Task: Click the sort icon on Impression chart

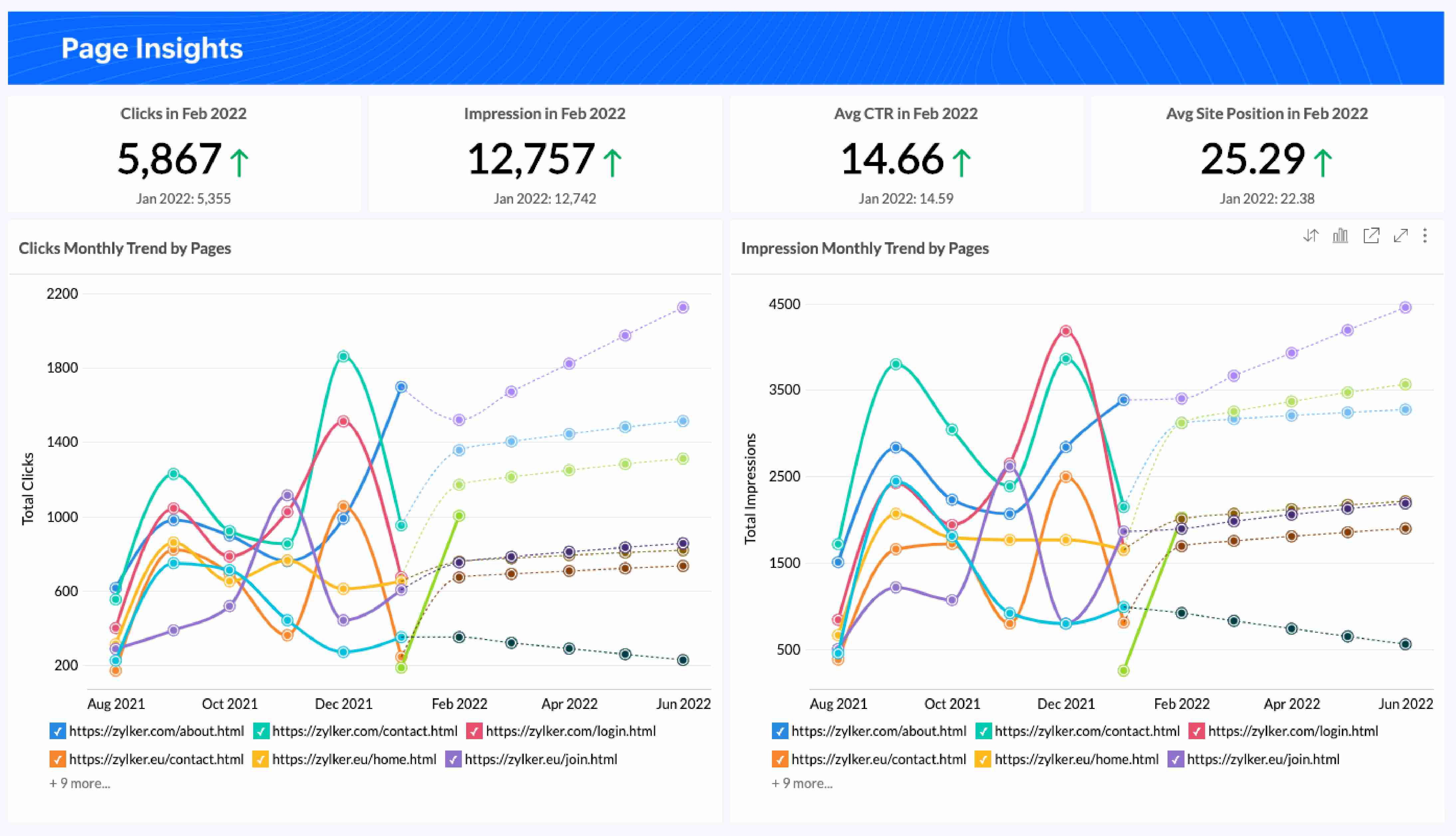Action: (x=1311, y=236)
